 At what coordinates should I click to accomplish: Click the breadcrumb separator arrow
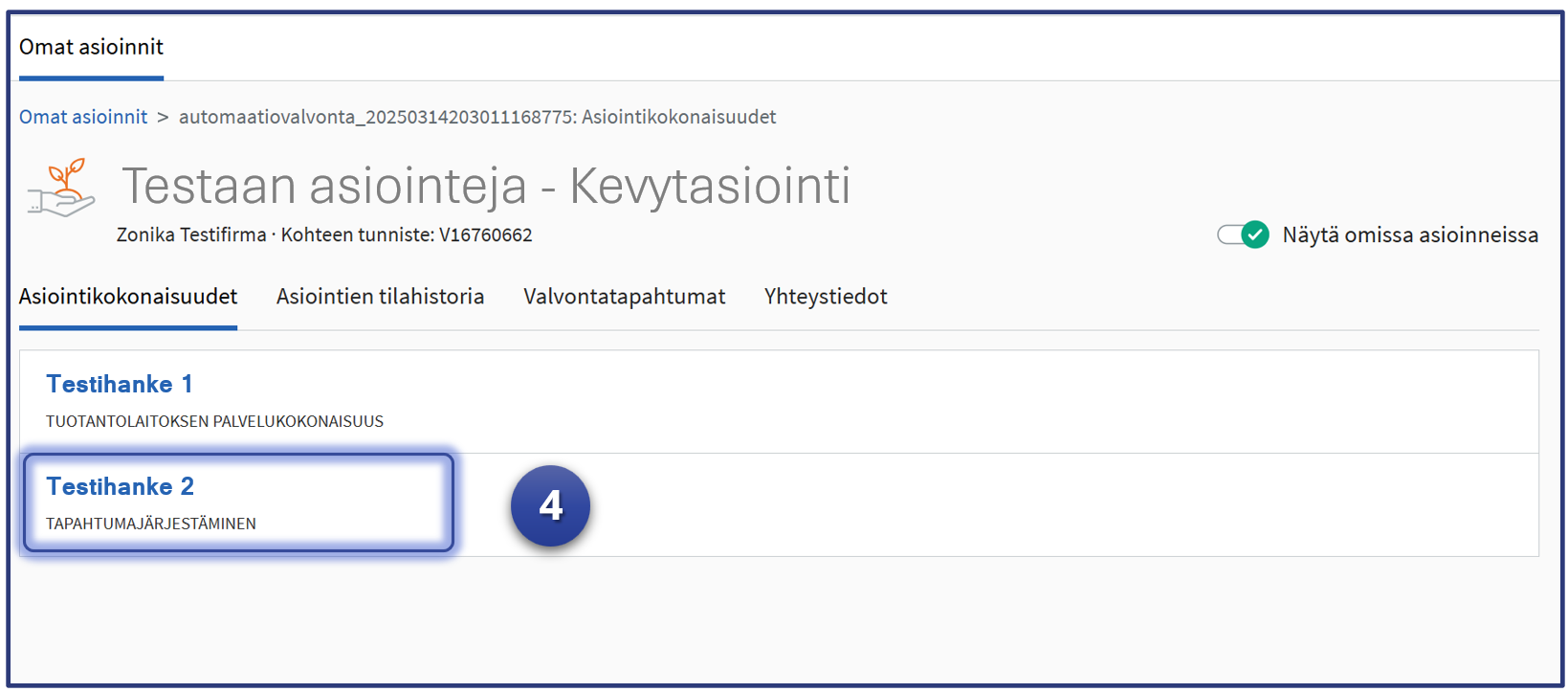(163, 117)
